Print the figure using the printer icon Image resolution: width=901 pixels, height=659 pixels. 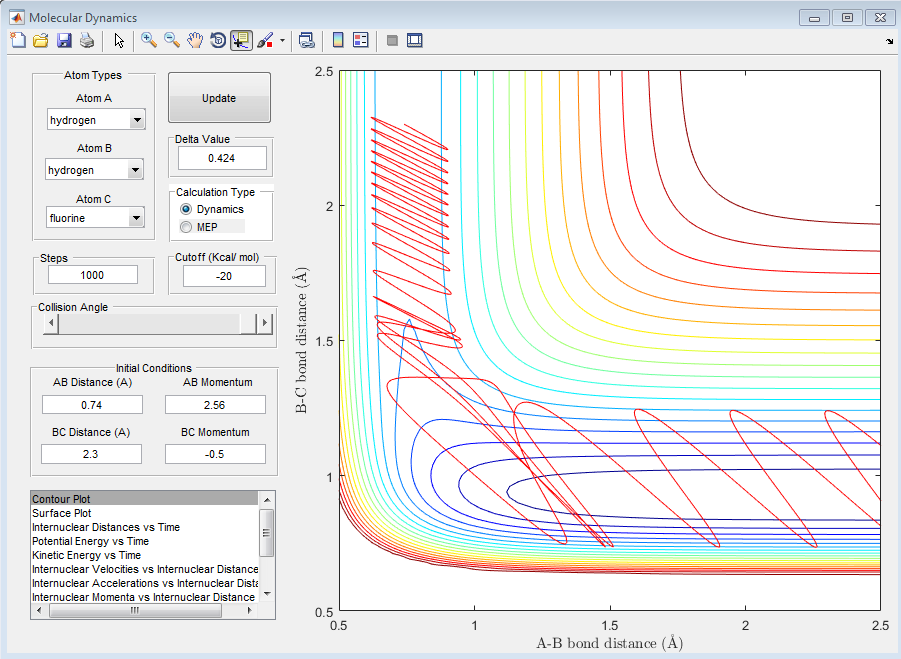[87, 40]
